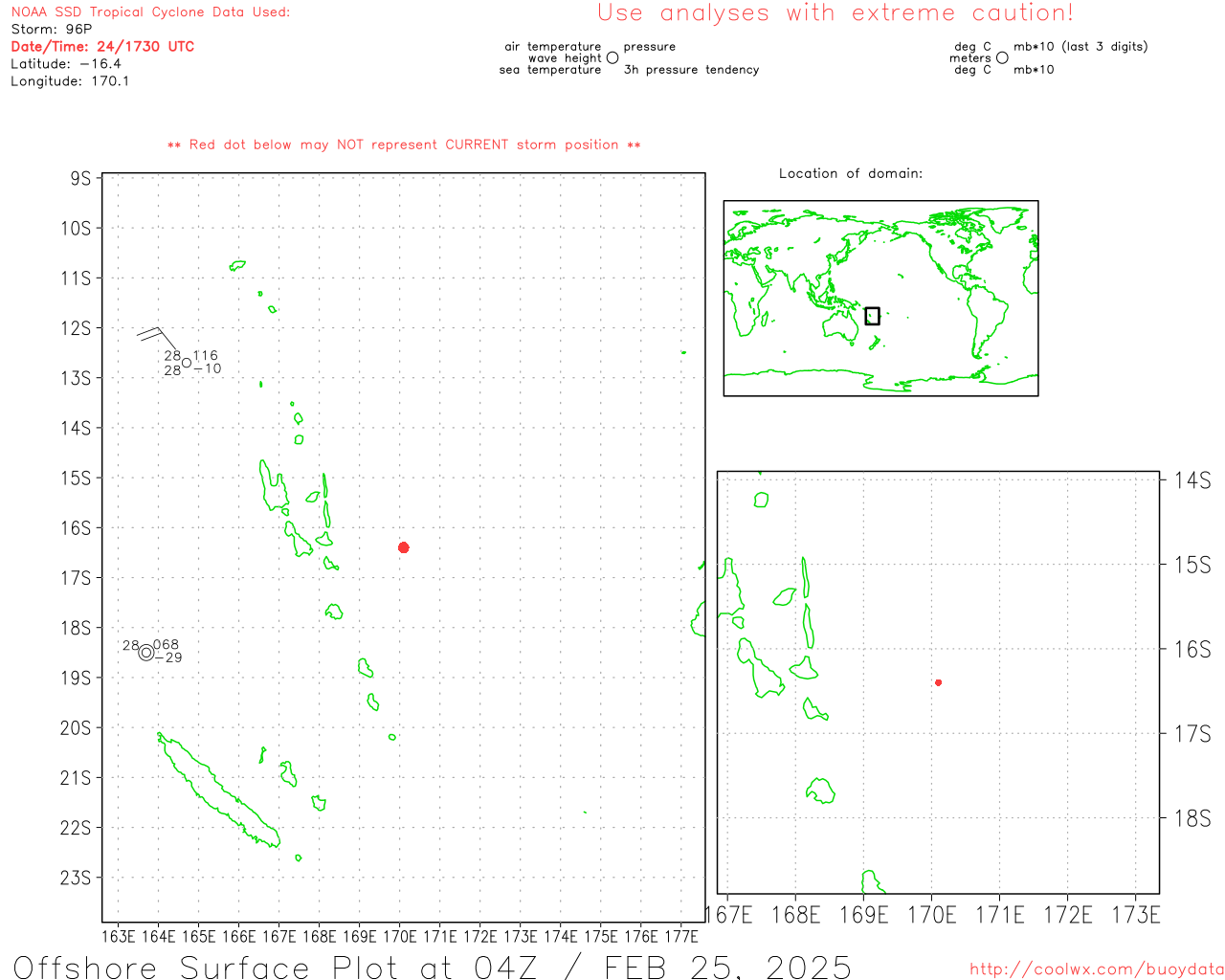Click pressure value 116 at station

point(206,355)
